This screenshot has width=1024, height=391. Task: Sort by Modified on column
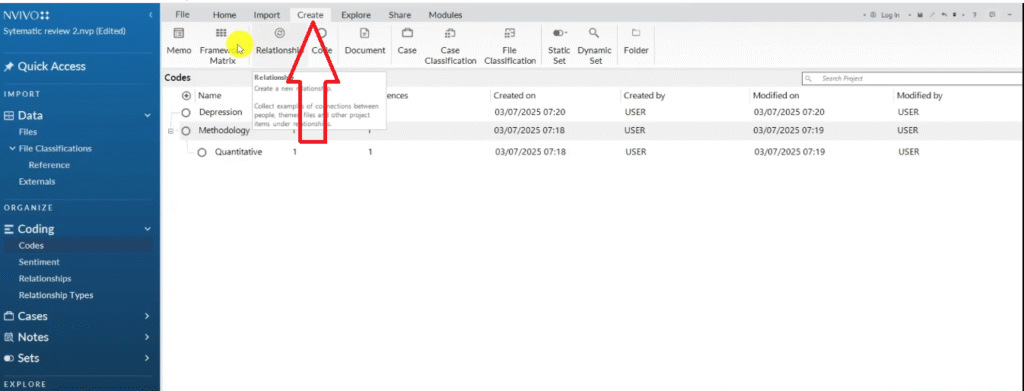click(776, 95)
